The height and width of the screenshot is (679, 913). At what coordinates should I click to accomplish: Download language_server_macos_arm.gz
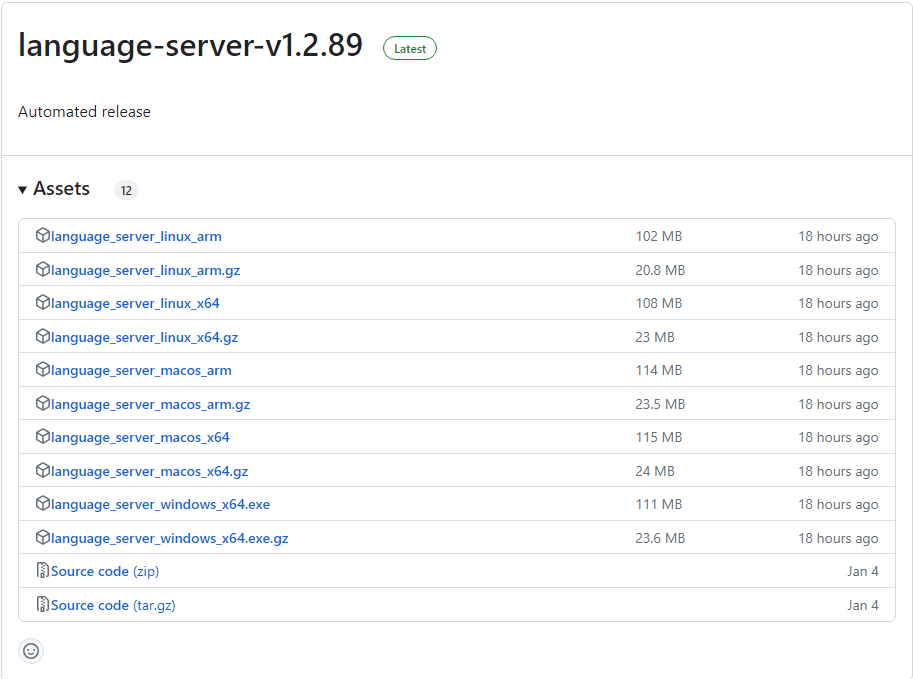pos(150,404)
